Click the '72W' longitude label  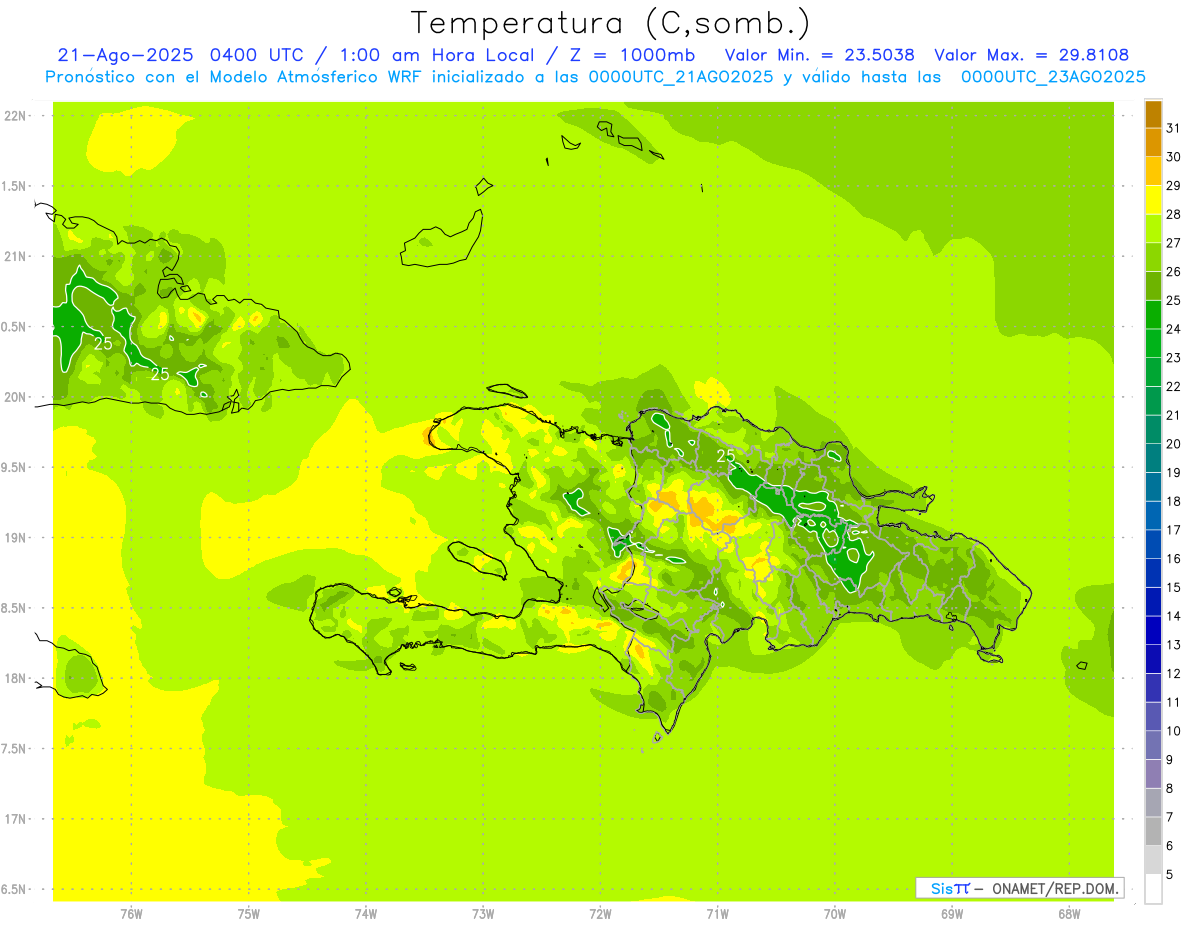(600, 914)
